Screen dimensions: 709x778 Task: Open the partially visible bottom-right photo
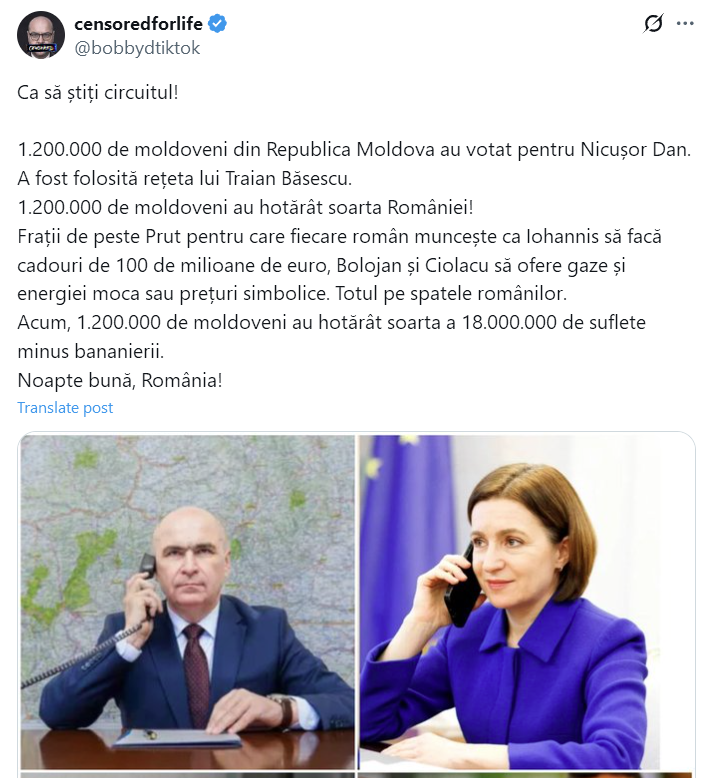[x=526, y=774]
